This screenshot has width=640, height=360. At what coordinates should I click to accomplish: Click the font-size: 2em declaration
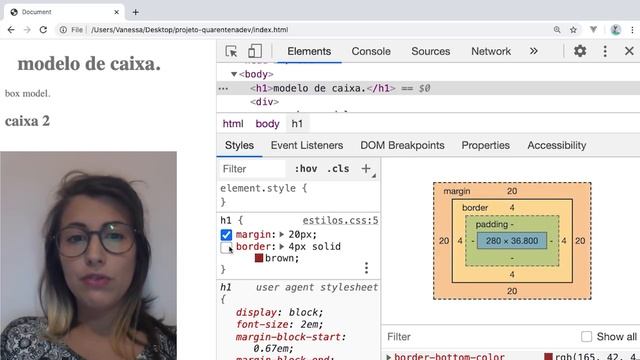[279, 324]
